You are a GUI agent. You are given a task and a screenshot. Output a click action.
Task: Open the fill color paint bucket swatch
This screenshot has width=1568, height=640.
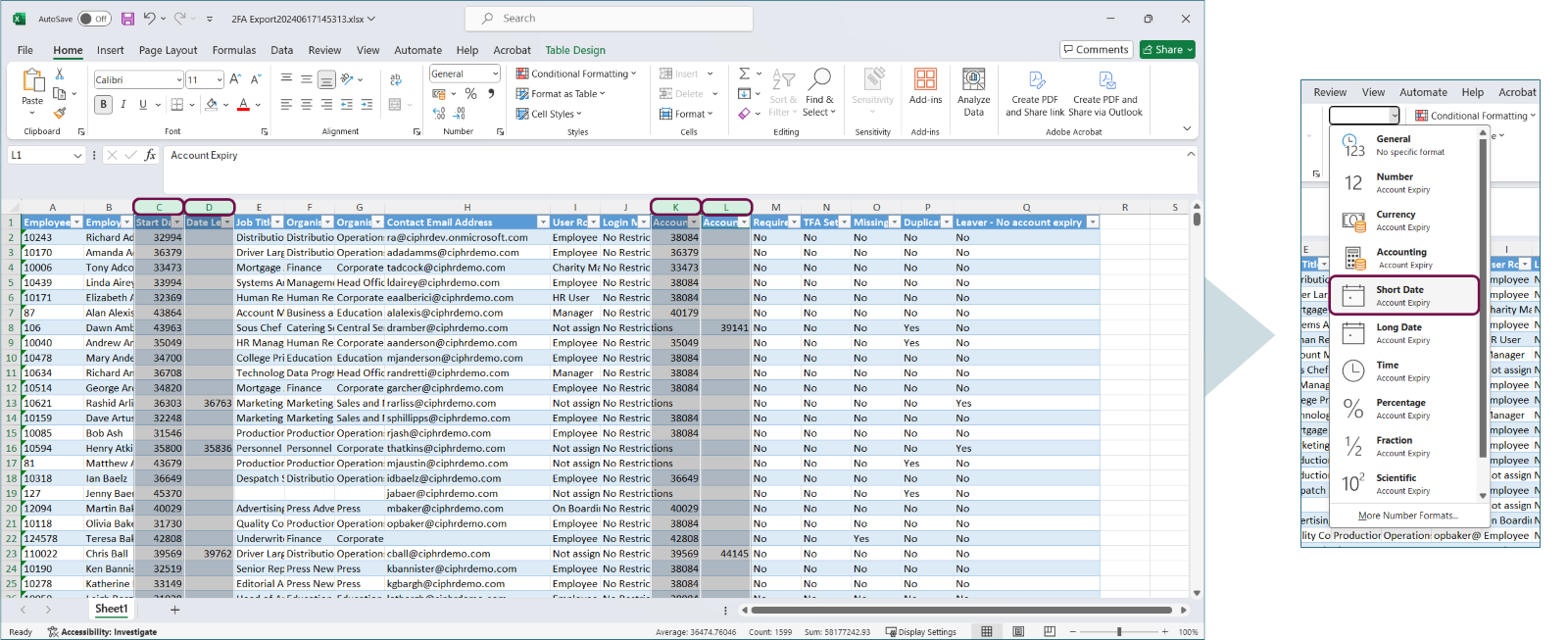click(x=212, y=105)
